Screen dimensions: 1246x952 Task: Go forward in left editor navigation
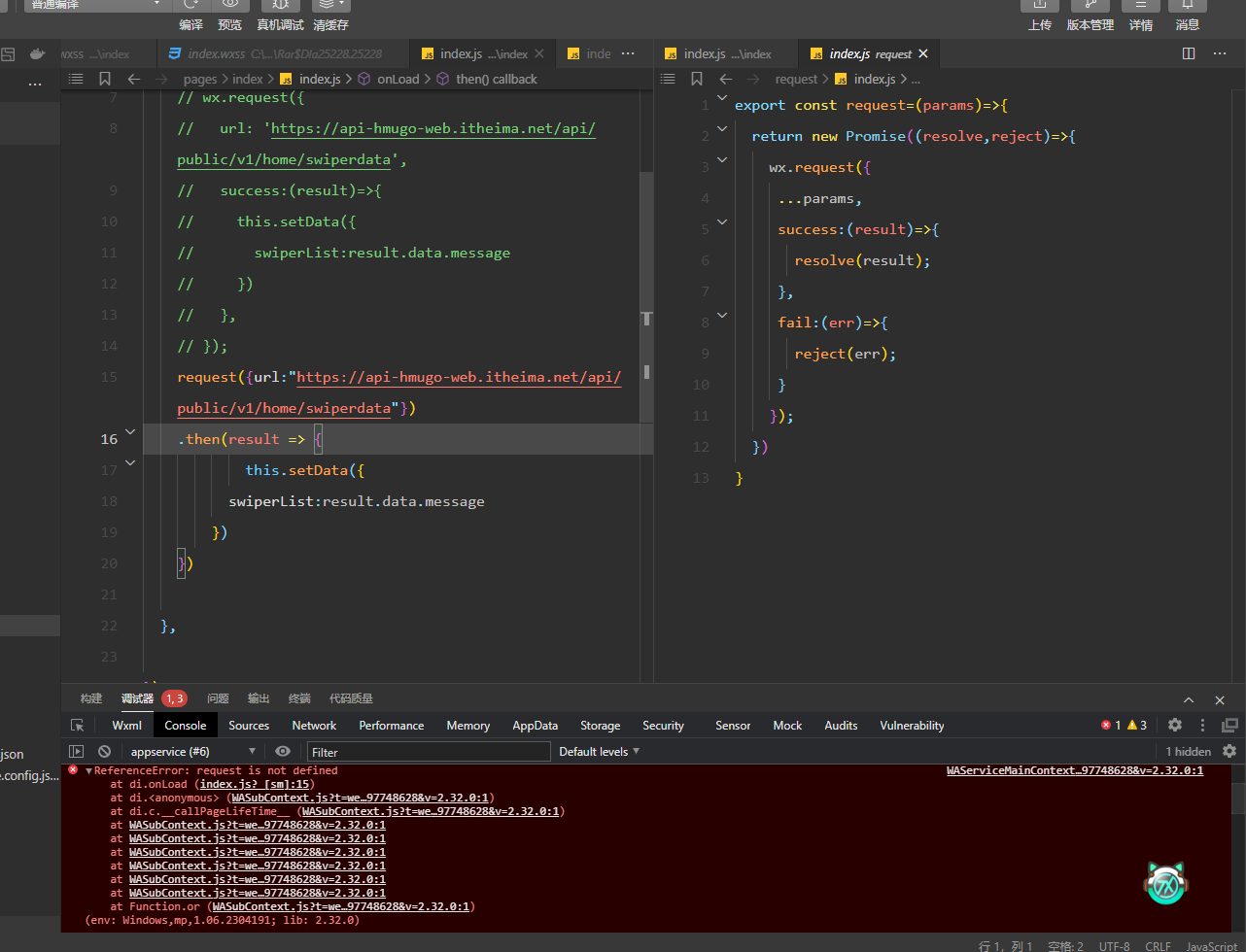click(161, 79)
